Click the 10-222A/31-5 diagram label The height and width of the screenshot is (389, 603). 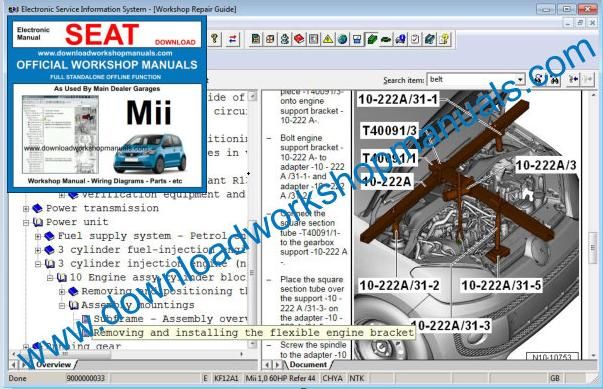501,286
